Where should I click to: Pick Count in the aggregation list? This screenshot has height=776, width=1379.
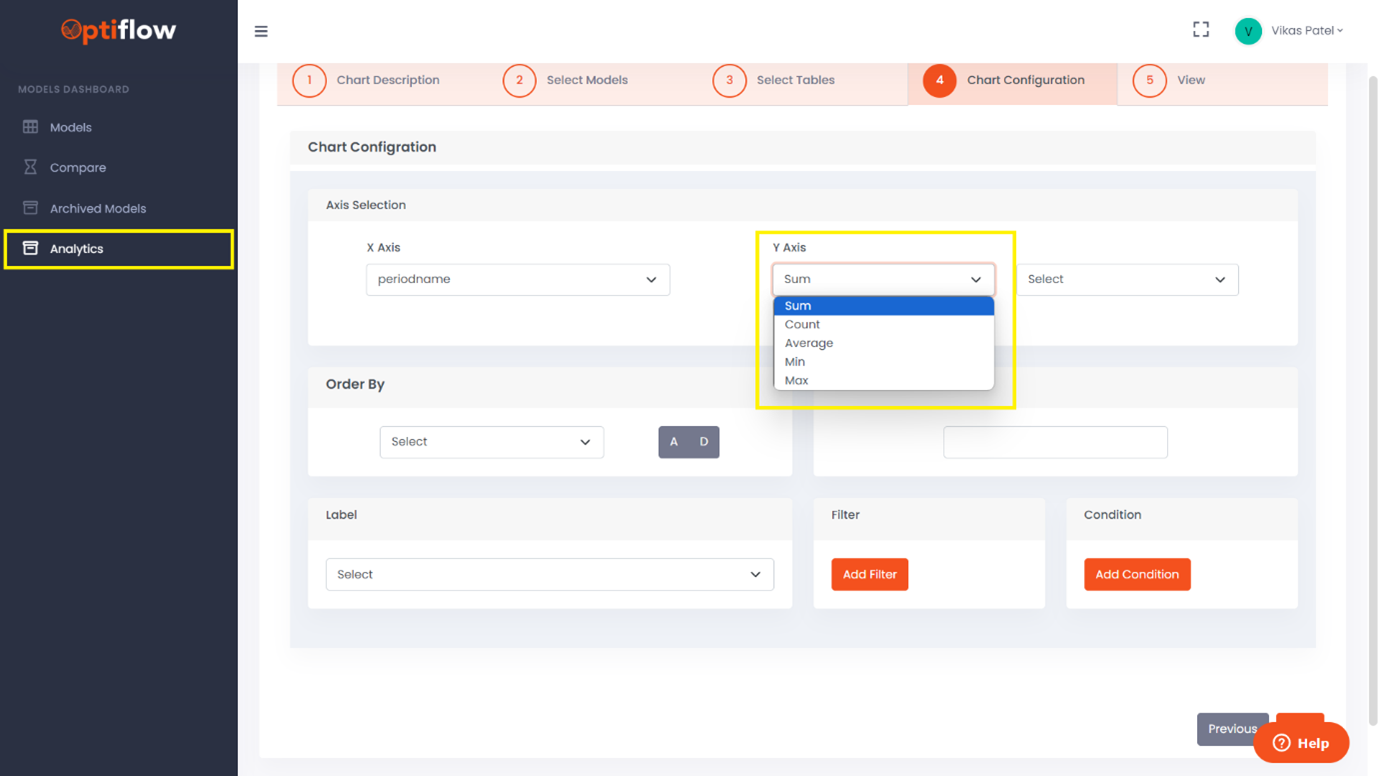click(802, 325)
